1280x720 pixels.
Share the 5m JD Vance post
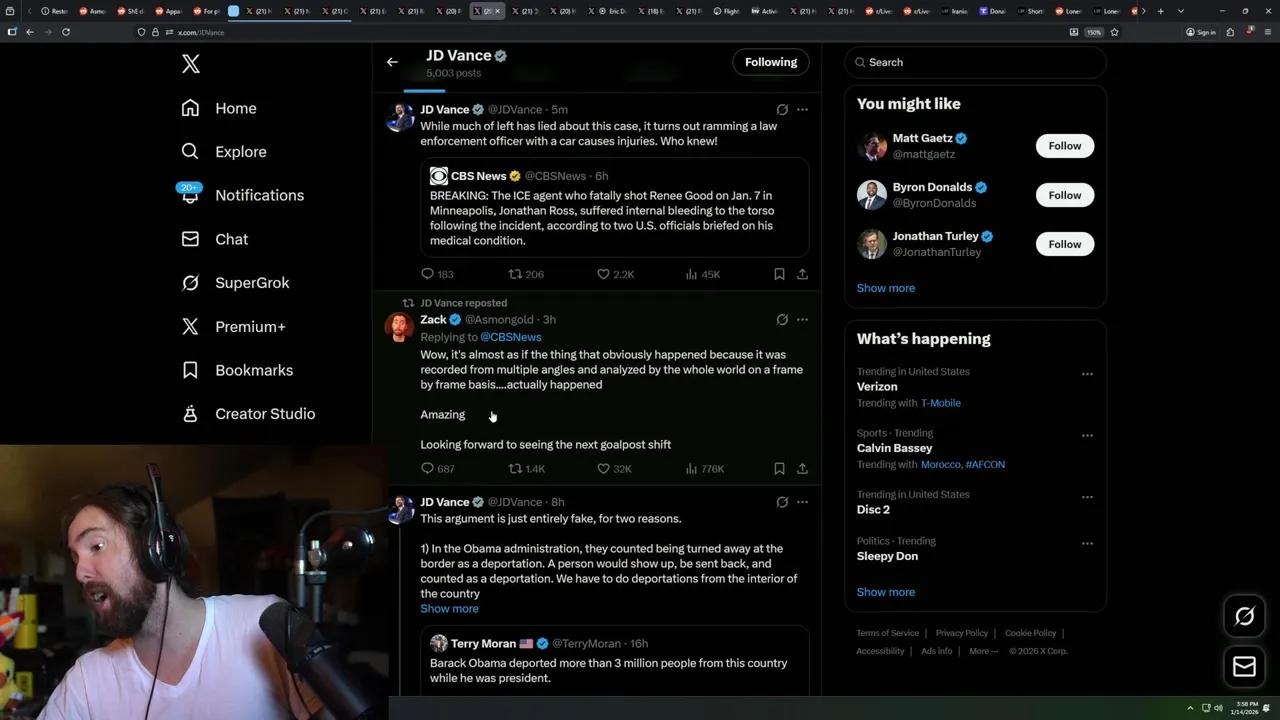(x=802, y=274)
